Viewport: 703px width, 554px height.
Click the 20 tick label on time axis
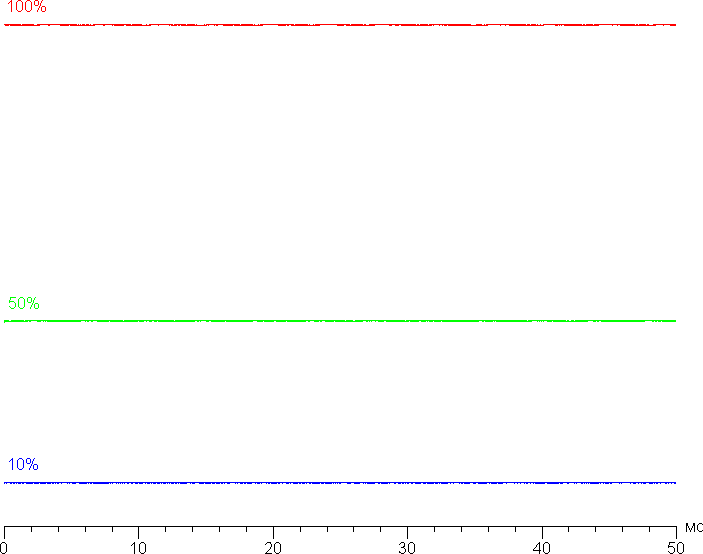point(273,548)
